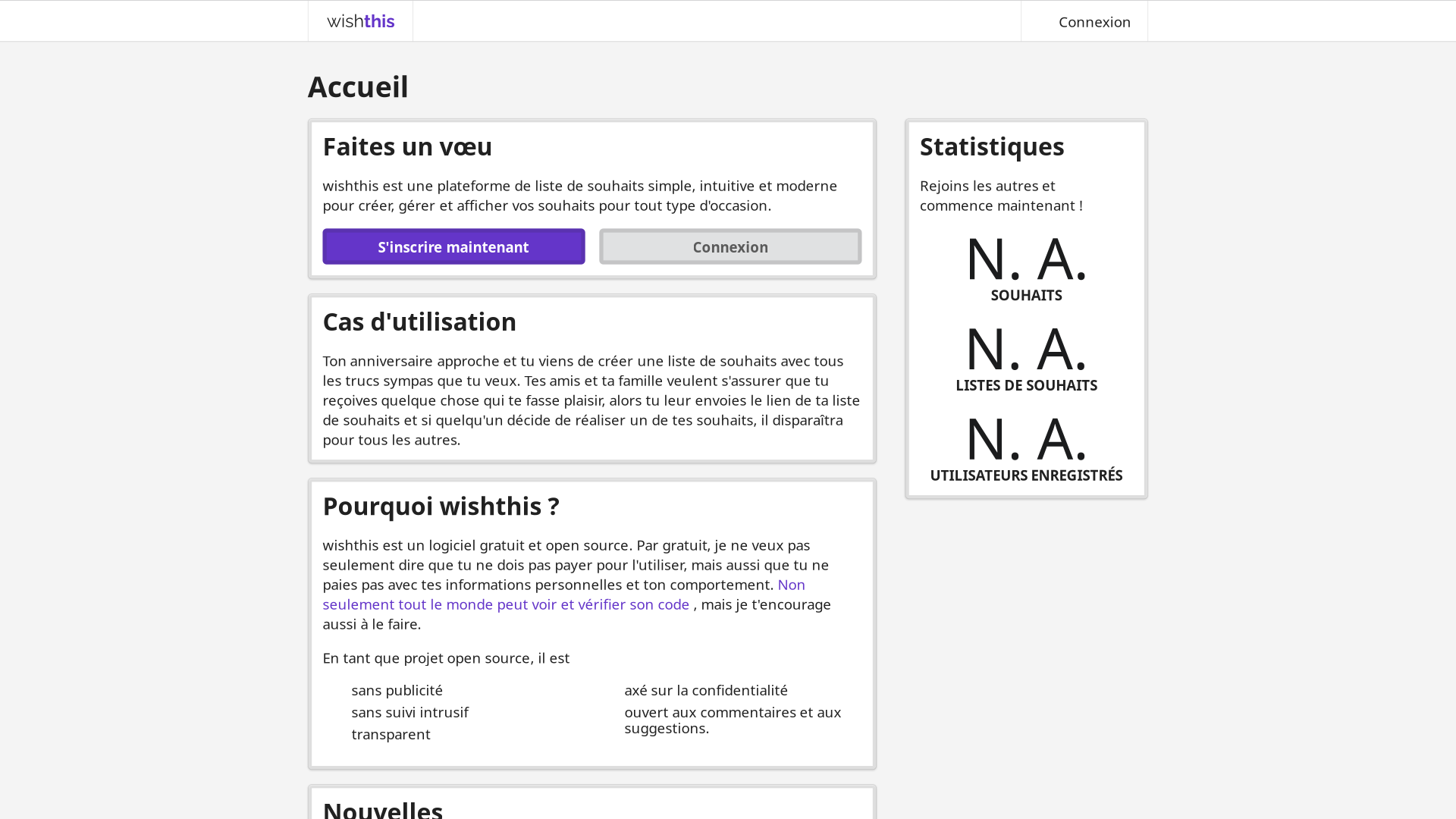Click the Statistiques panel heading
Viewport: 1456px width, 819px height.
pyautogui.click(x=992, y=146)
